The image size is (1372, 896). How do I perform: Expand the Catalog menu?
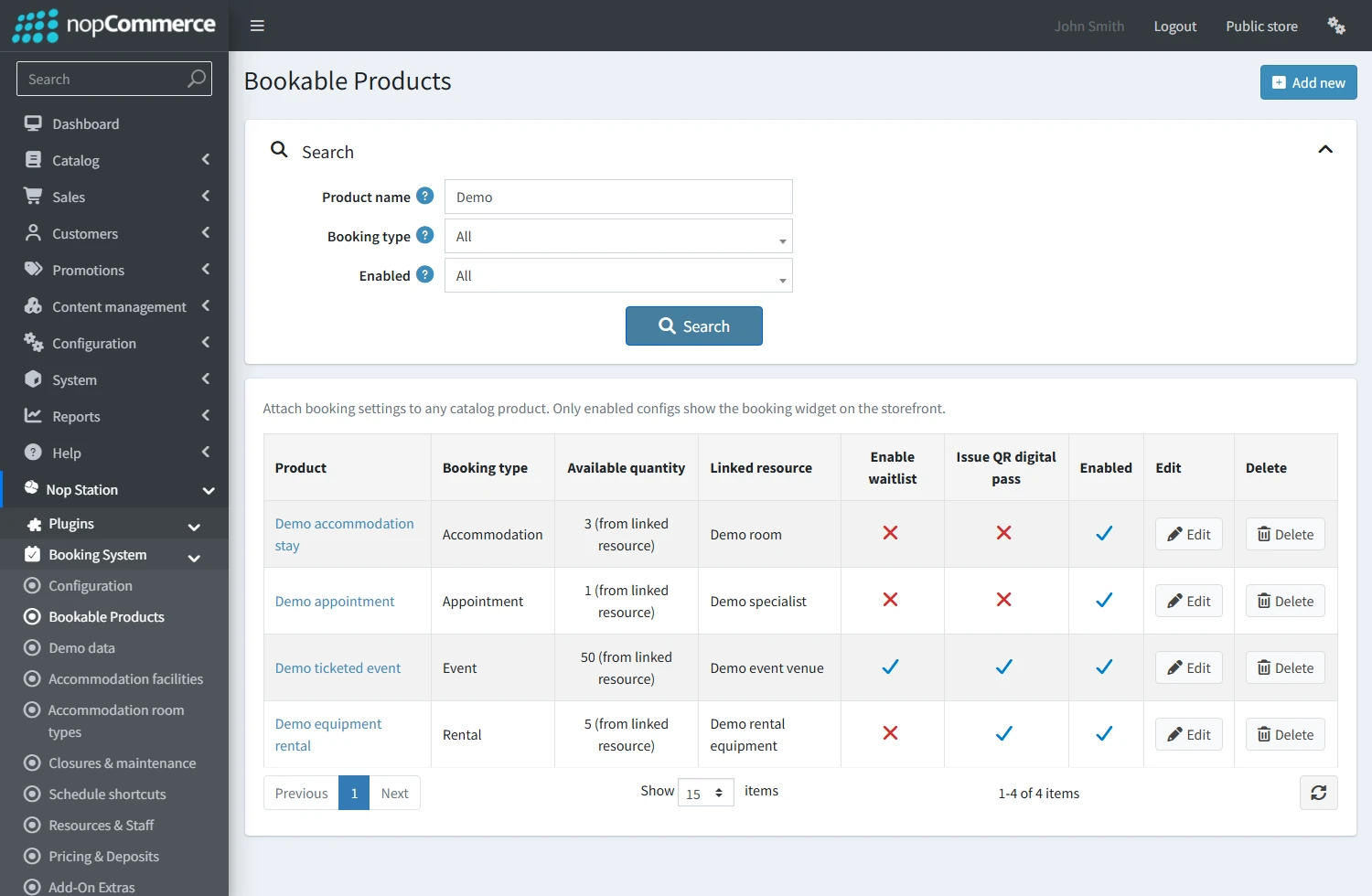(x=114, y=160)
